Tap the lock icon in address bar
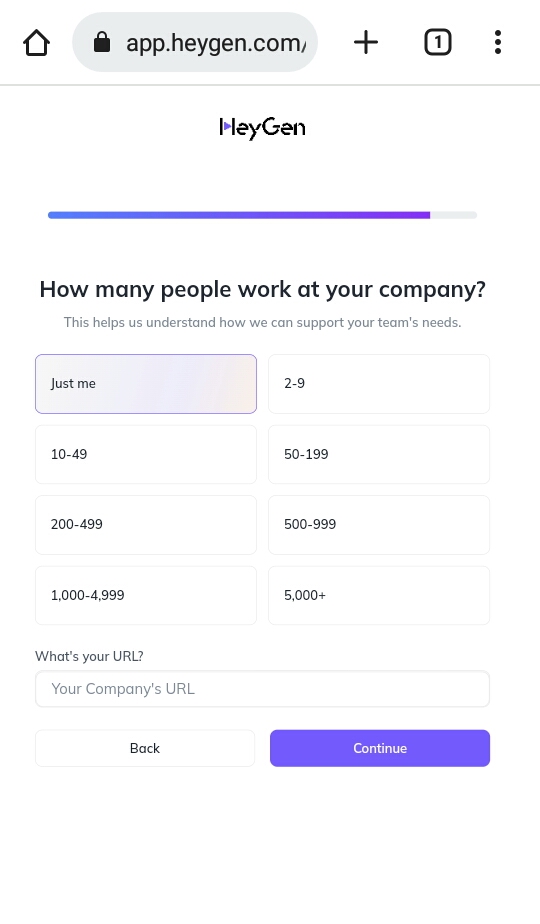Image resolution: width=540 pixels, height=924 pixels. pyautogui.click(x=102, y=42)
